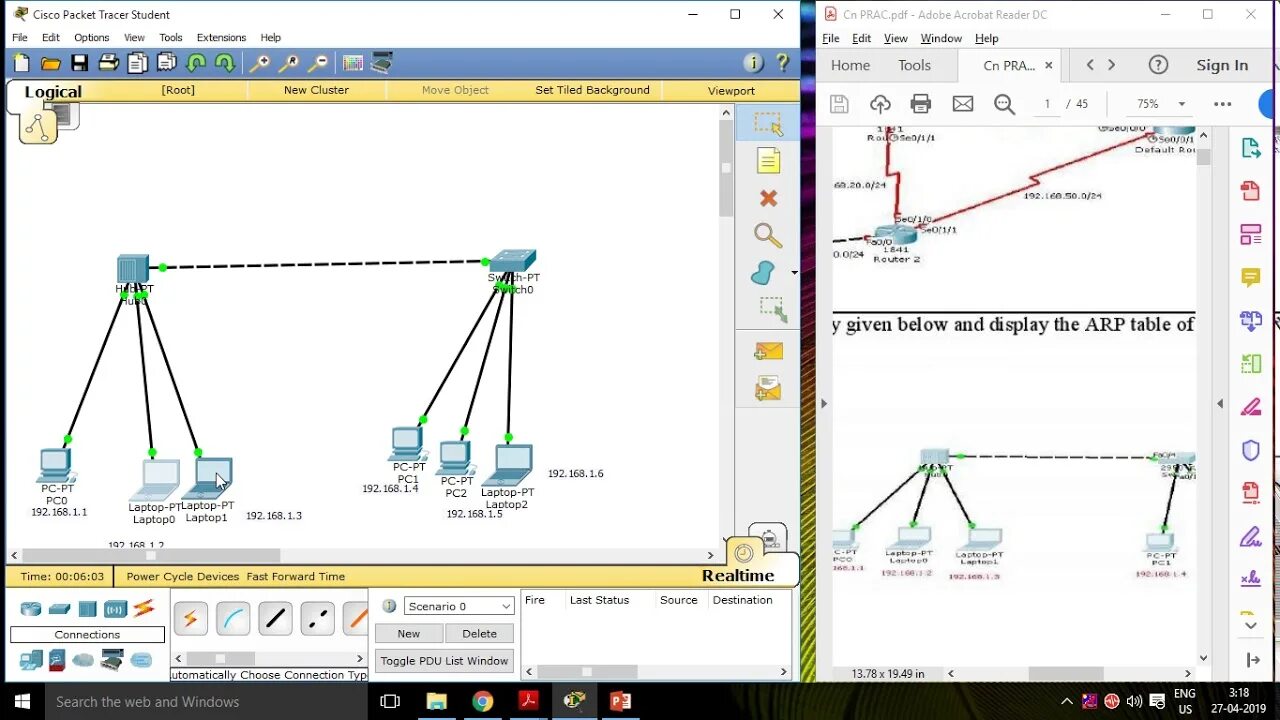Select the Routers device category
This screenshot has width=1280, height=720.
(x=31, y=608)
